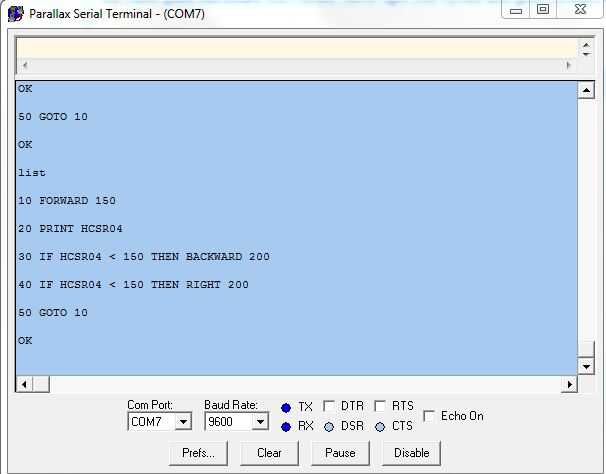The width and height of the screenshot is (606, 474).
Task: Click in the transmit text input area
Action: click(297, 48)
